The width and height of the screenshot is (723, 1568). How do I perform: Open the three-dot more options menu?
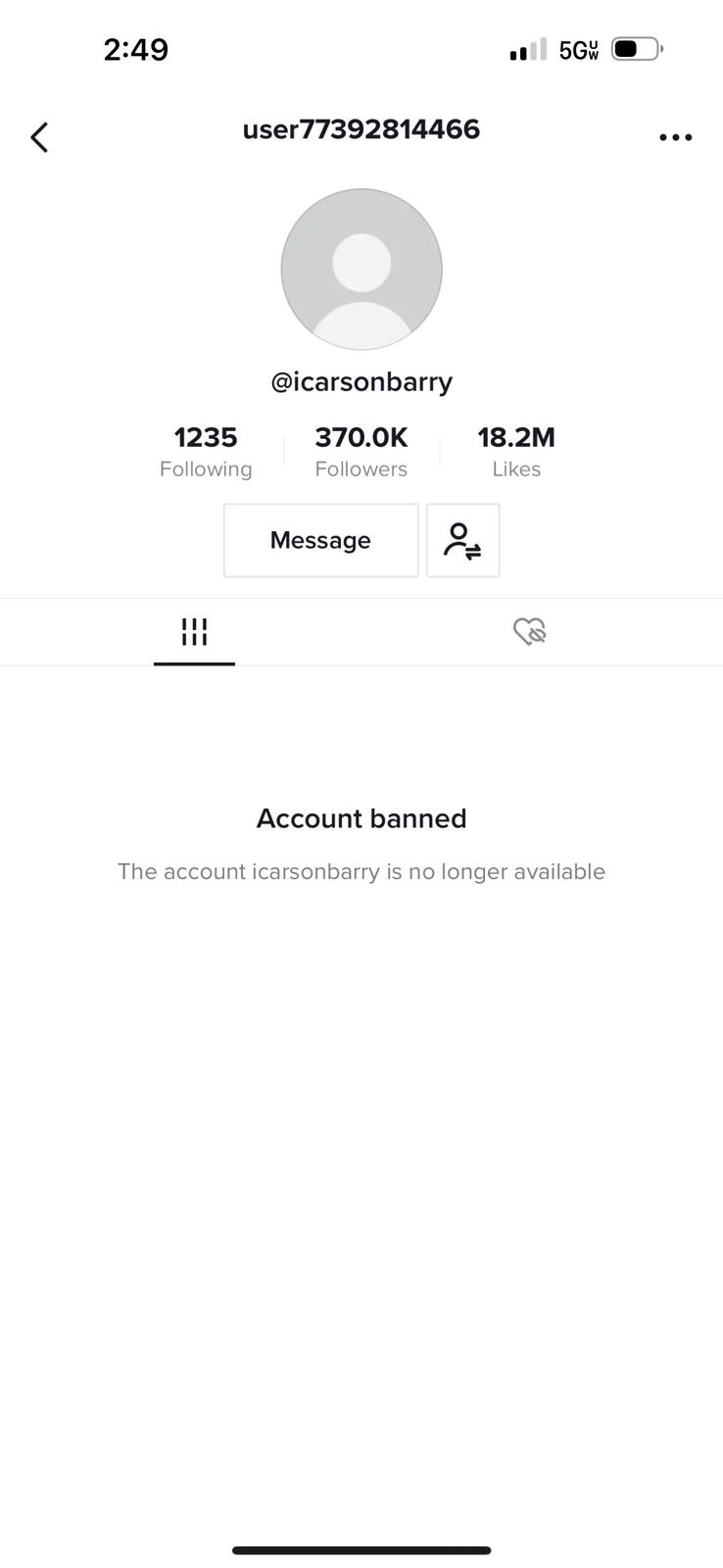click(x=675, y=137)
